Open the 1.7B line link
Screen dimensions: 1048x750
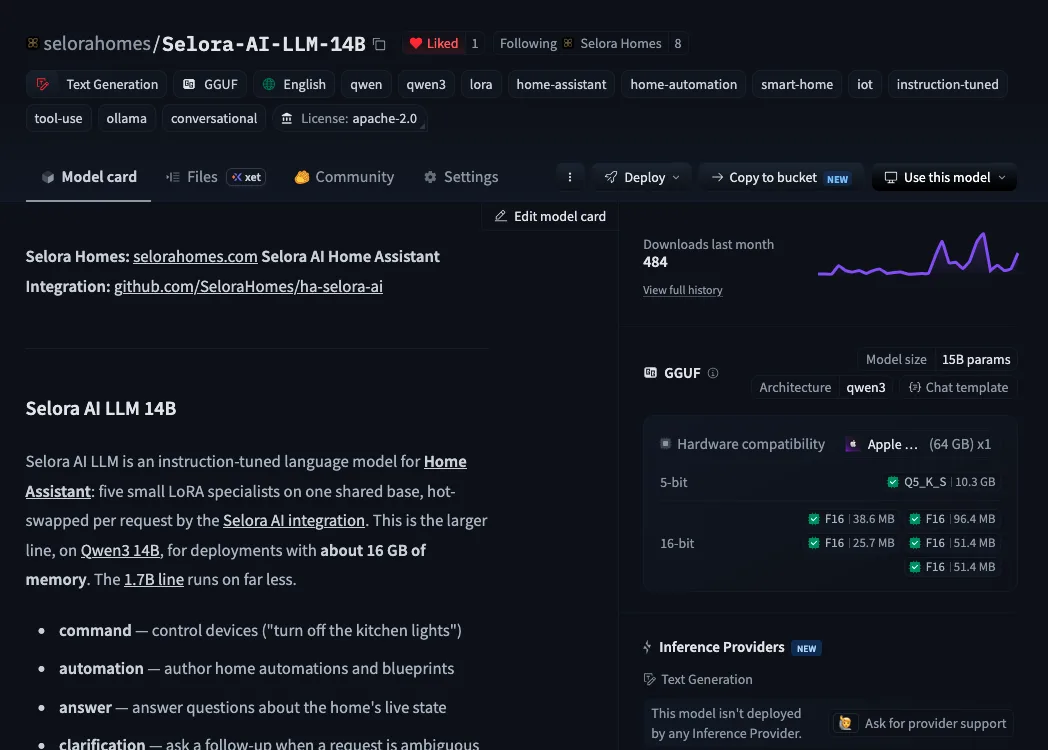click(x=154, y=579)
